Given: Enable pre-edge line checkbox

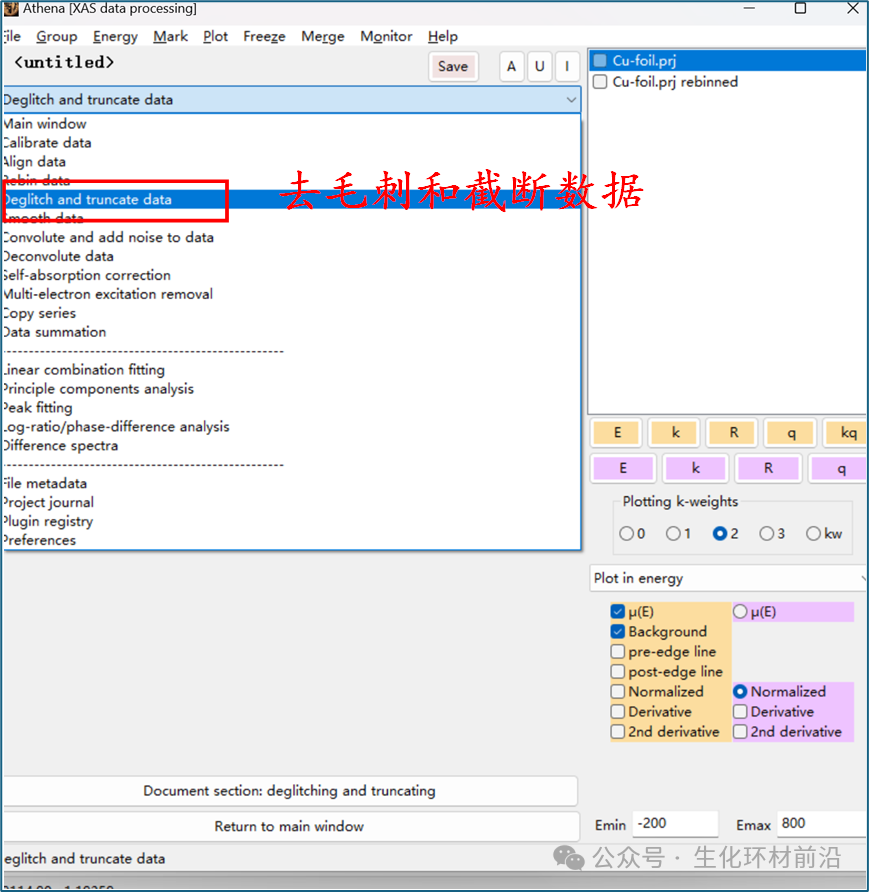Looking at the screenshot, I should pos(618,651).
